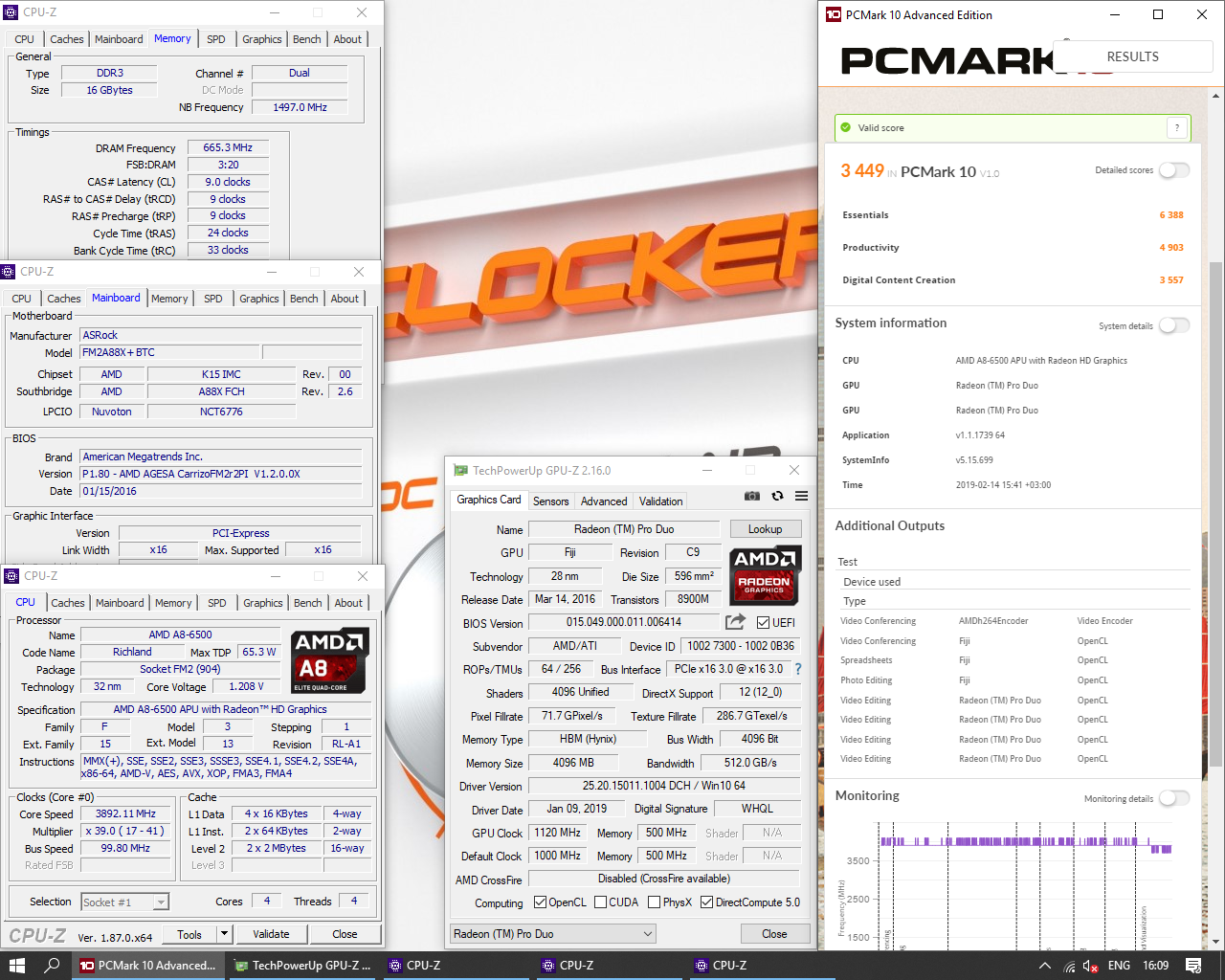This screenshot has width=1225, height=980.
Task: Click the CPU-Z mainboard model FM2A88X+ BTC field
Action: (168, 352)
